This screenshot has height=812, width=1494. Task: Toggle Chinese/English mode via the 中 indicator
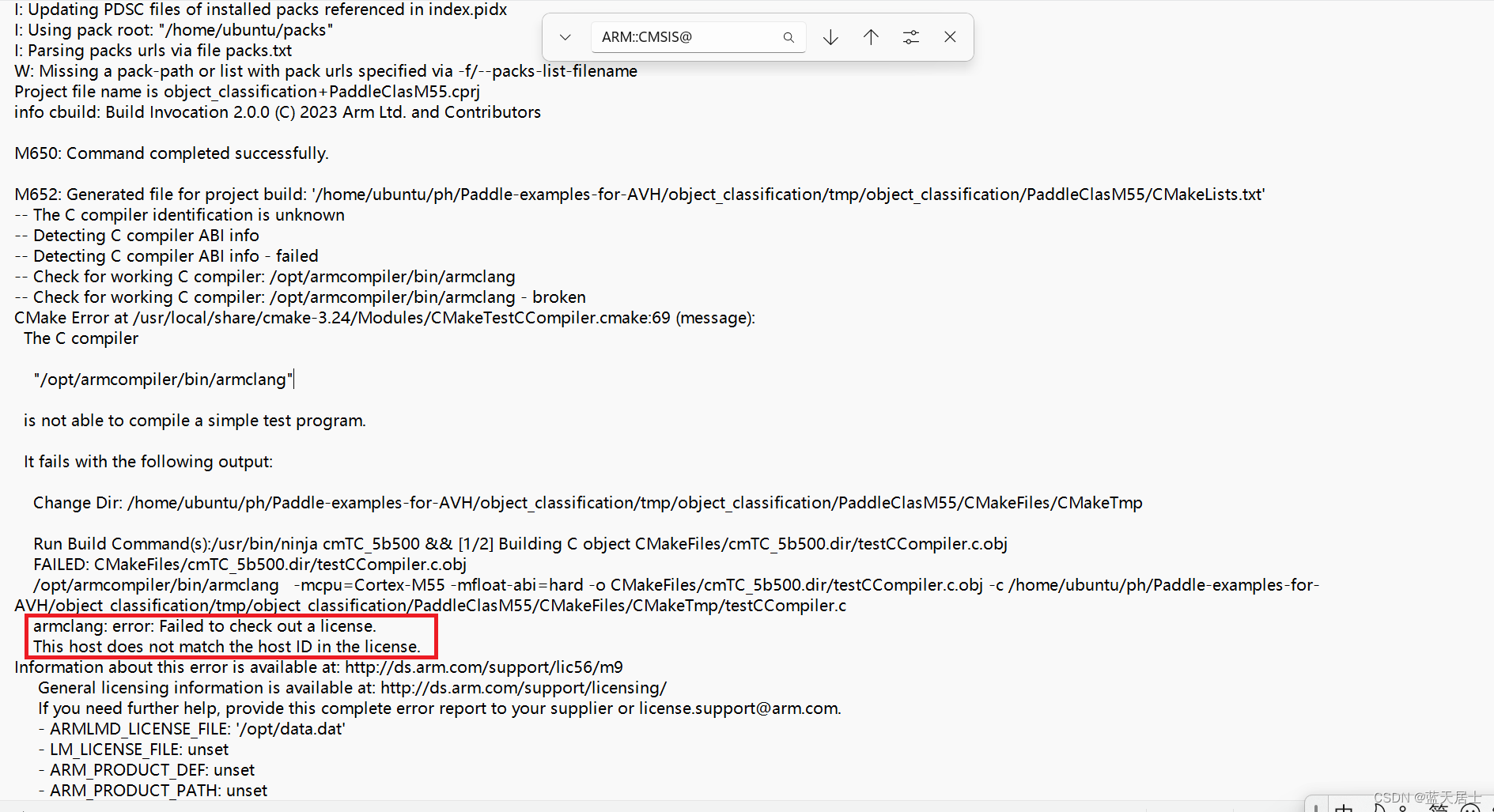(1343, 808)
